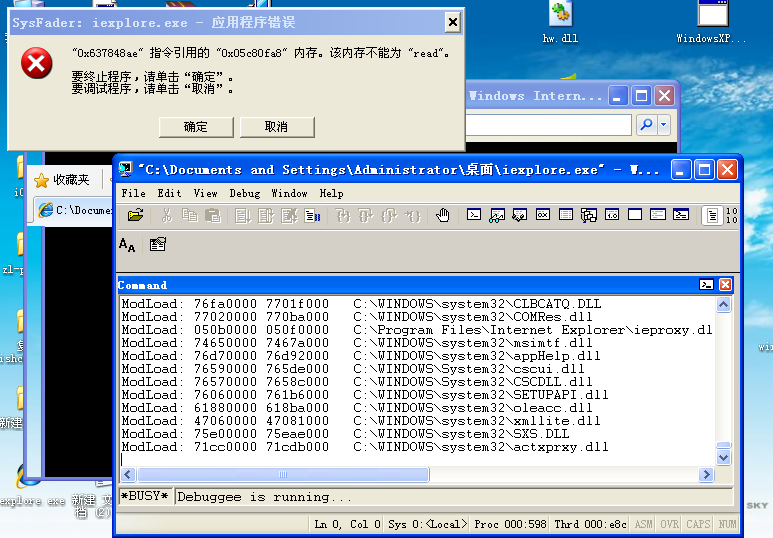Viewport: 773px width, 538px height.
Task: Open the View menu in WinDbg
Action: [205, 193]
